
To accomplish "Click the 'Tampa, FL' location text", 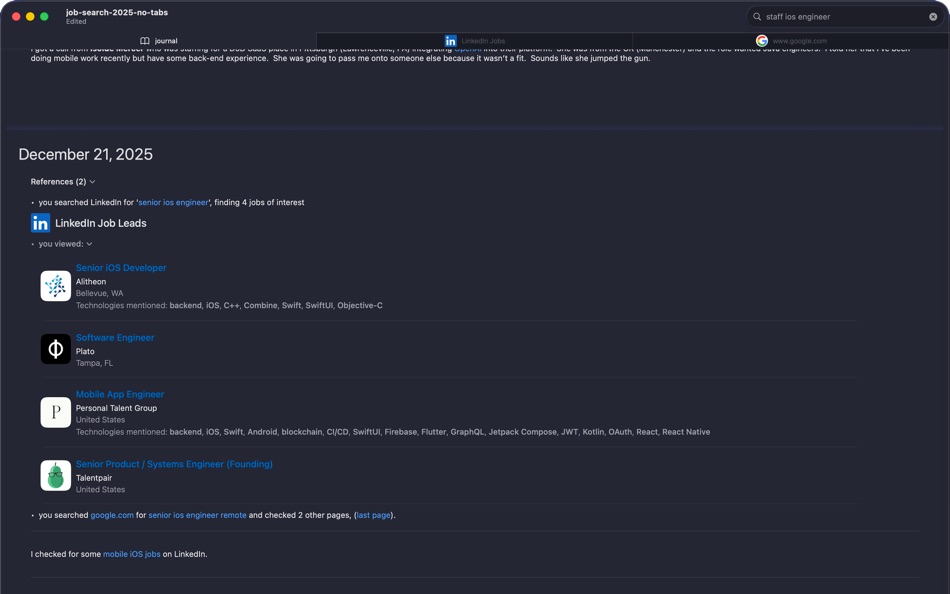I will click(95, 363).
